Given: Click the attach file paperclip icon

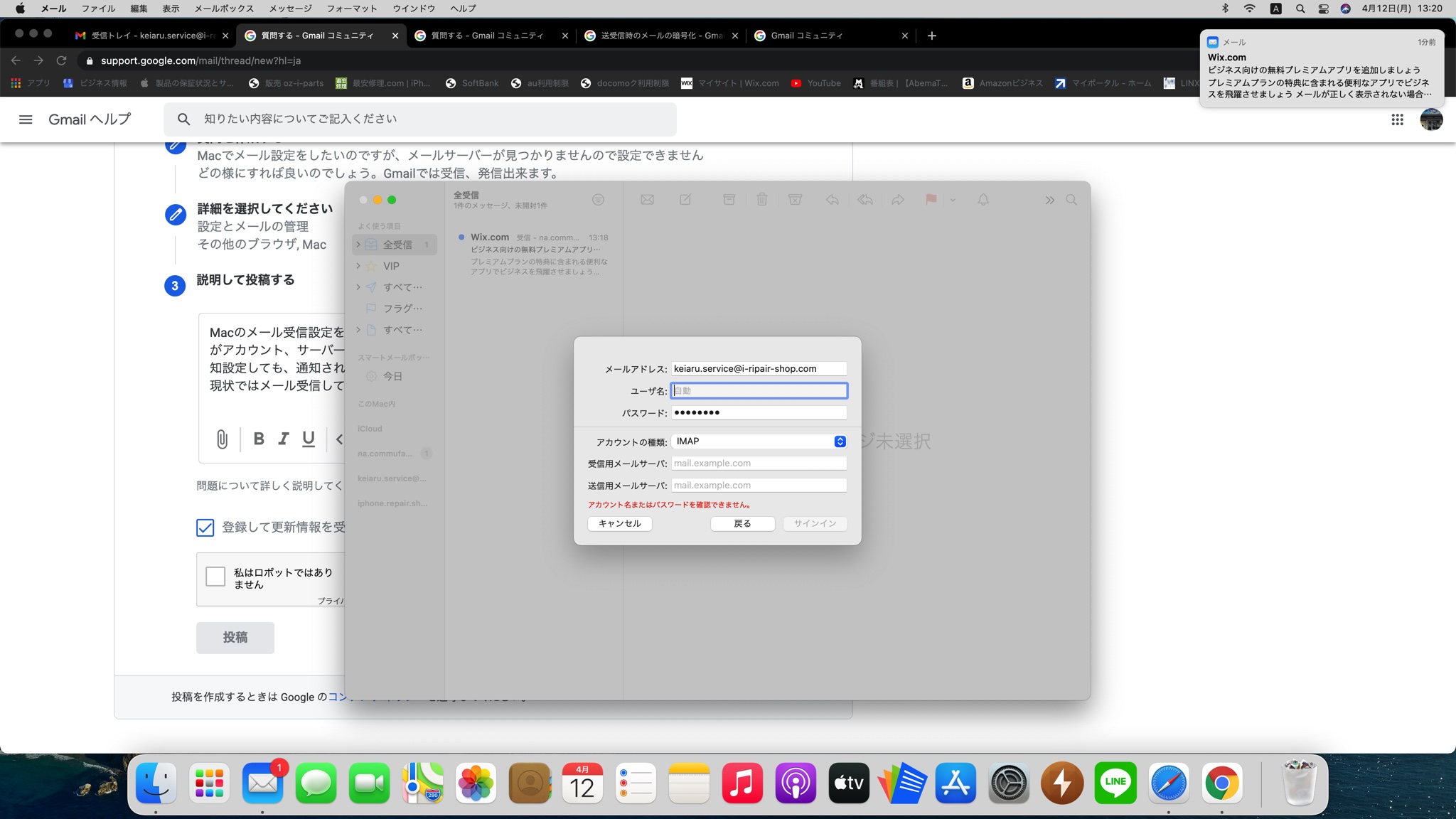Looking at the screenshot, I should click(222, 439).
